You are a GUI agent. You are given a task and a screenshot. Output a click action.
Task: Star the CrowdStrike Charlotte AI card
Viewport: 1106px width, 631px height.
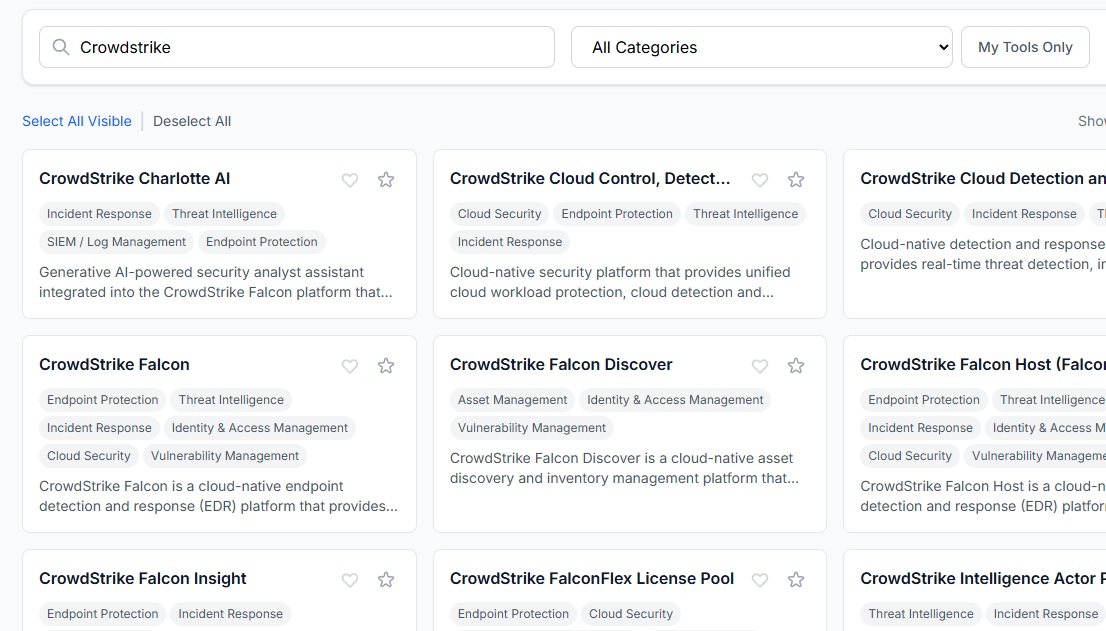click(386, 180)
